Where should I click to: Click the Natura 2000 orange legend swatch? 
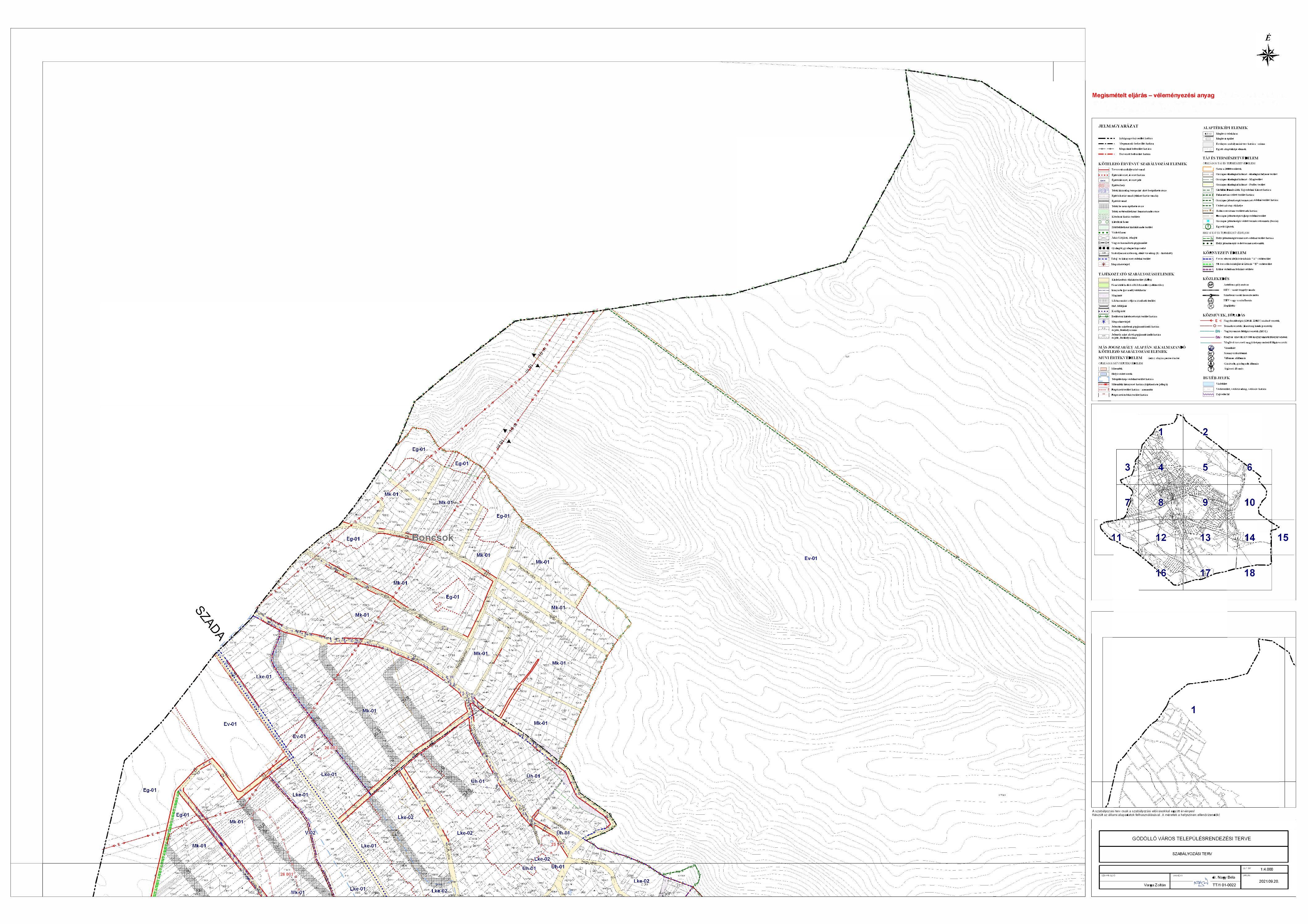coord(1208,169)
